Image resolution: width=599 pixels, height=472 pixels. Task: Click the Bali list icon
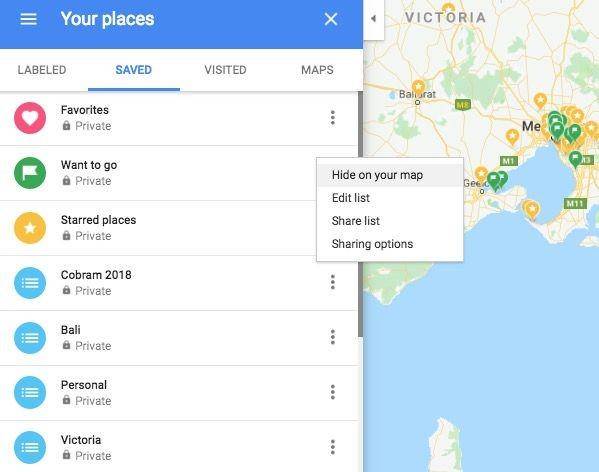[30, 338]
